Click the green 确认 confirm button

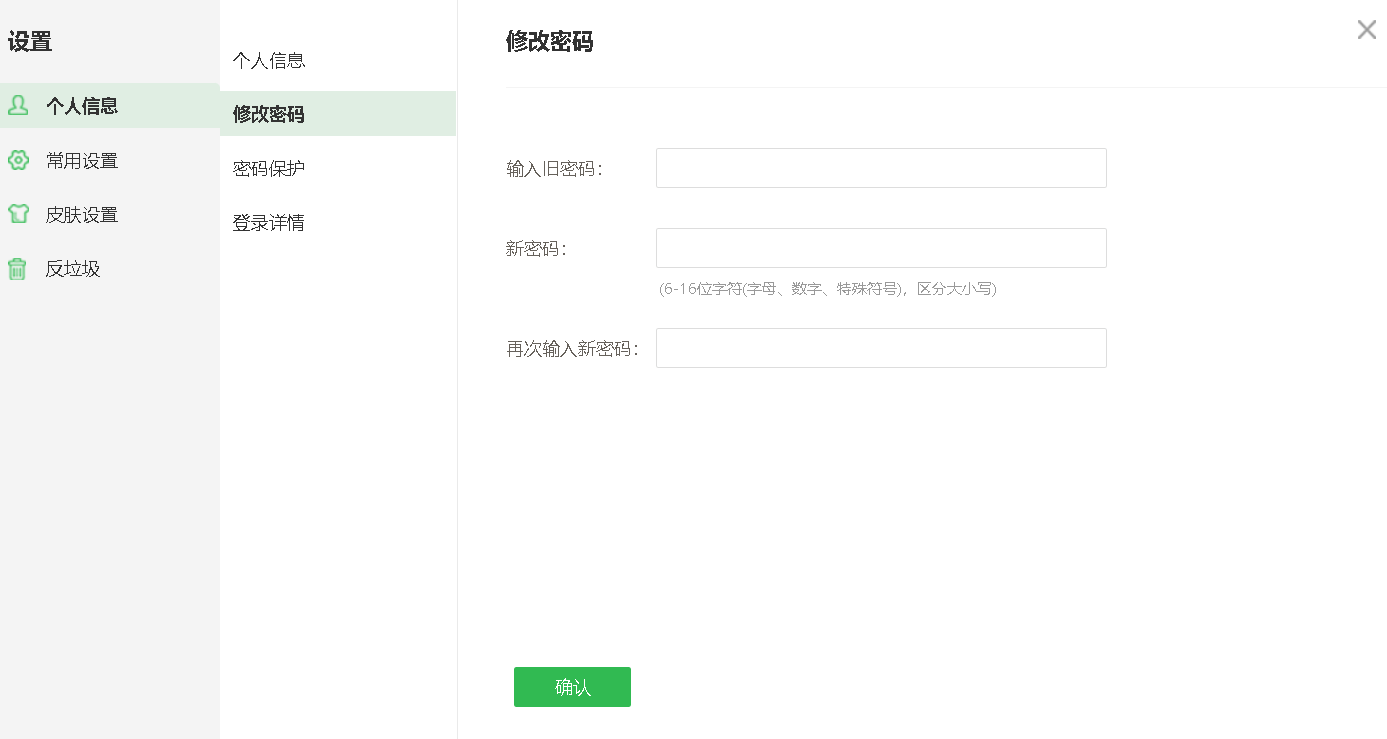tap(572, 687)
